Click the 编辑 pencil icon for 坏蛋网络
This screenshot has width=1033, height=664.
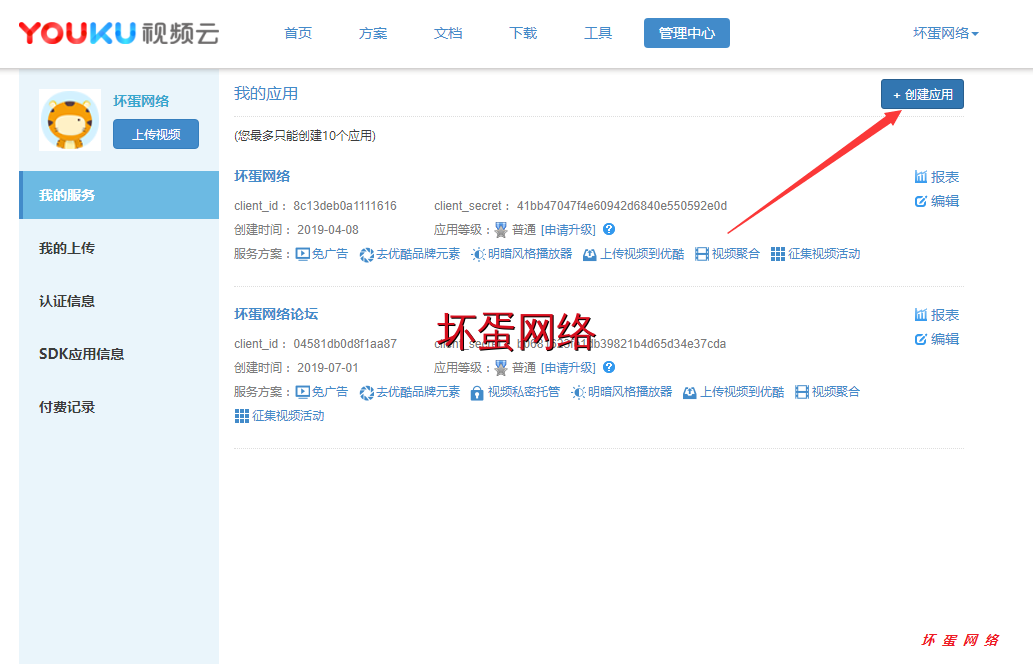click(x=921, y=201)
